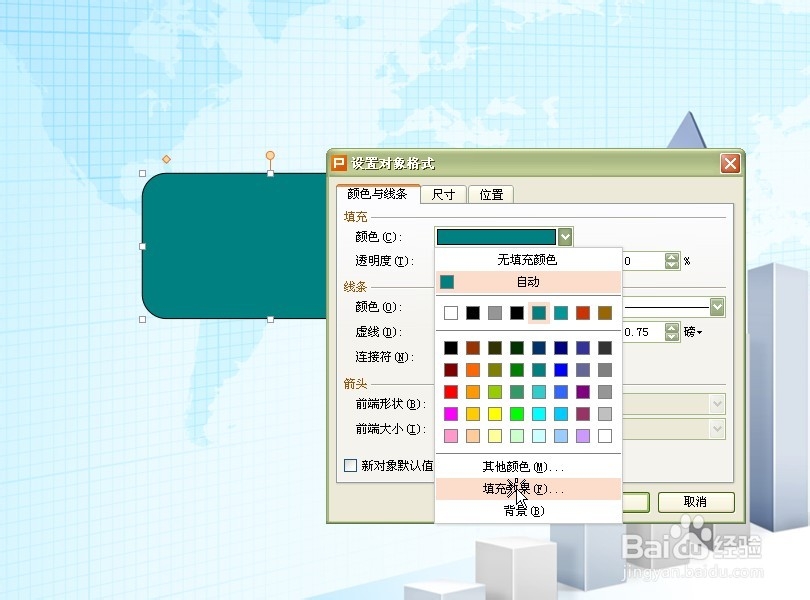This screenshot has height=600, width=810.
Task: Switch to the 尺寸 tab
Action: pos(443,195)
